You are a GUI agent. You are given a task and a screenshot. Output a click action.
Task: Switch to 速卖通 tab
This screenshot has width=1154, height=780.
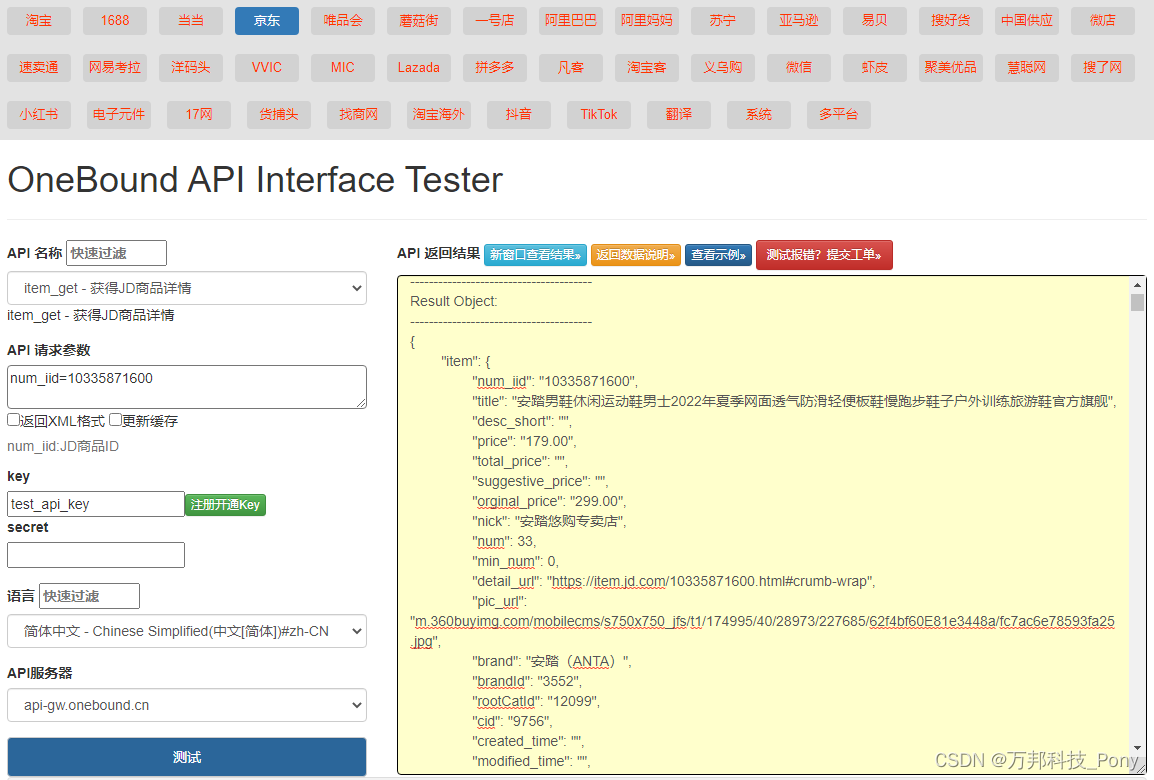point(39,68)
